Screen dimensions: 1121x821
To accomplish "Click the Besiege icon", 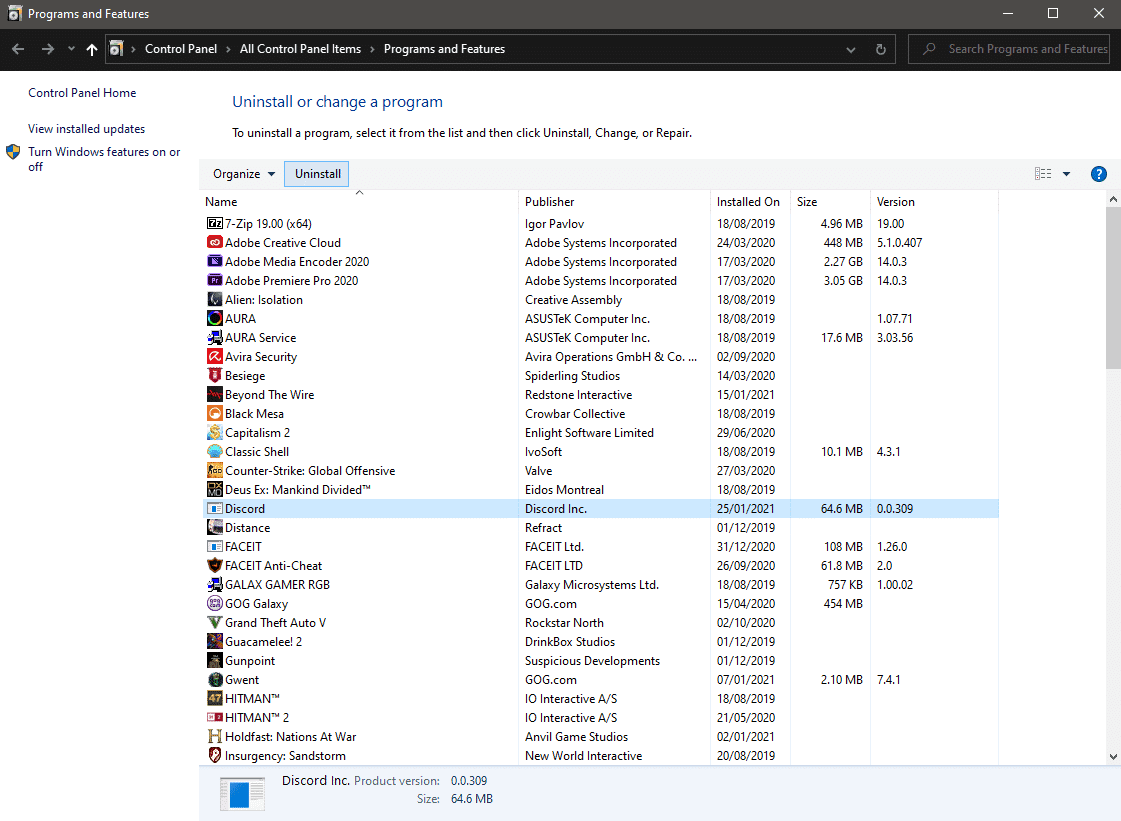I will point(214,375).
